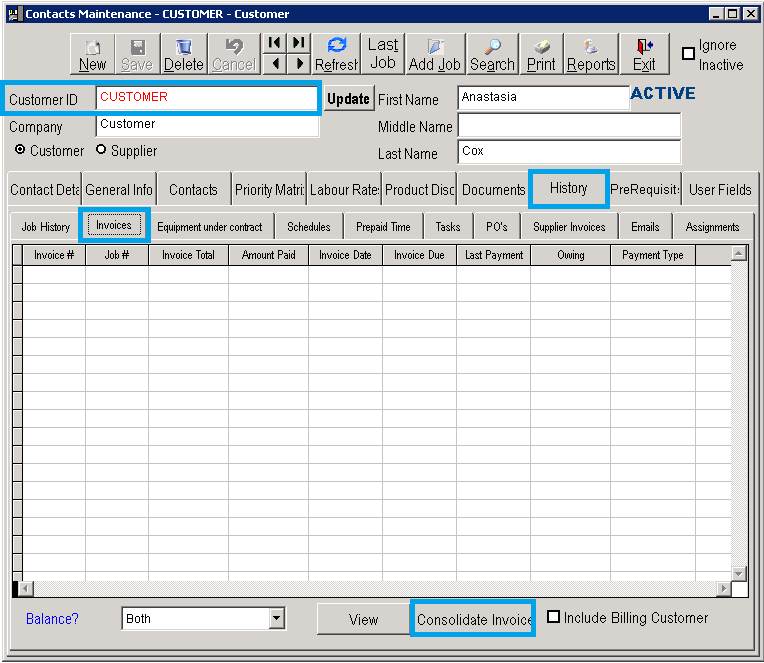Click the Search magnifier icon
764x663 pixels.
pyautogui.click(x=492, y=54)
